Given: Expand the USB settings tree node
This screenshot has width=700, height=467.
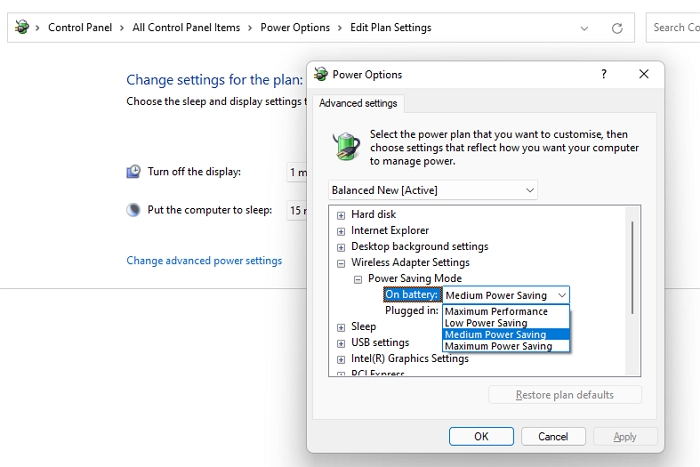Looking at the screenshot, I should pyautogui.click(x=341, y=344).
